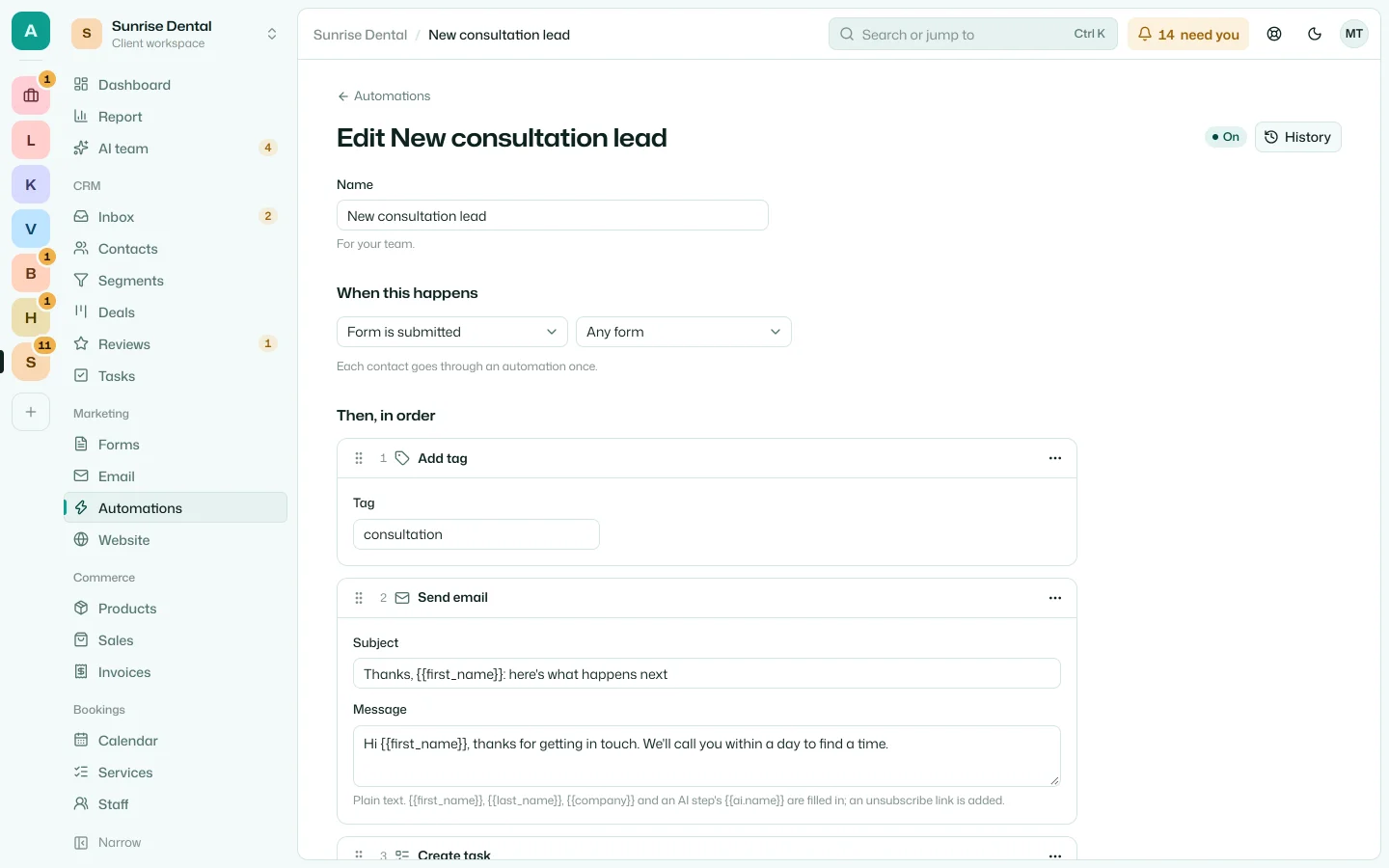Click the Forms document icon
The width and height of the screenshot is (1389, 868).
pos(81,445)
